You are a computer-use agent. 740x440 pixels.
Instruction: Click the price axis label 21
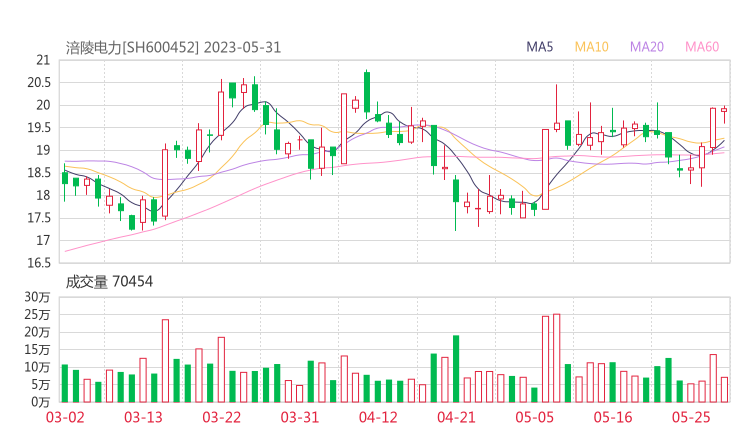pyautogui.click(x=43, y=60)
